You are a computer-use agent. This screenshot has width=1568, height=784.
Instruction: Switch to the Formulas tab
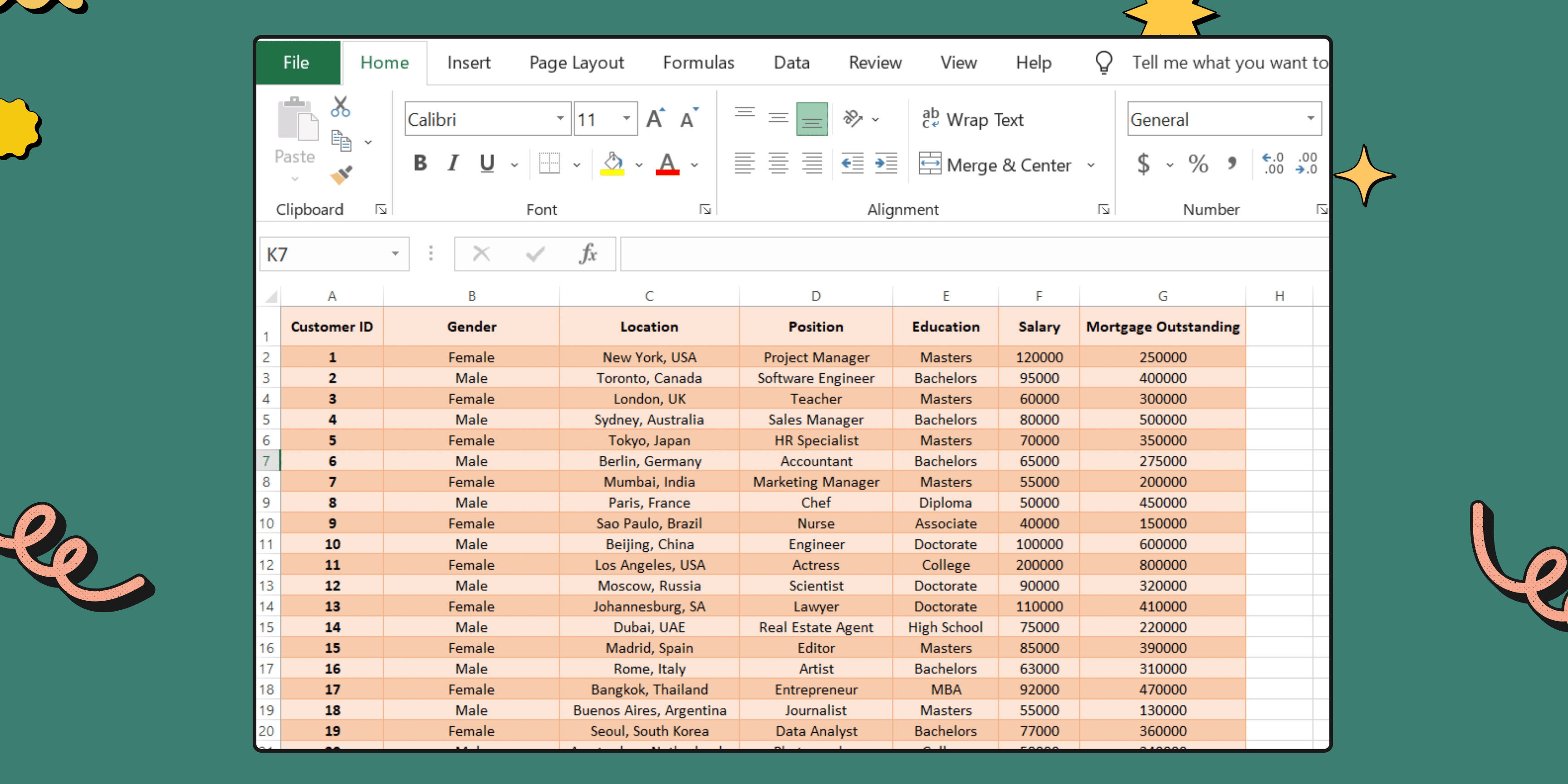tap(698, 63)
